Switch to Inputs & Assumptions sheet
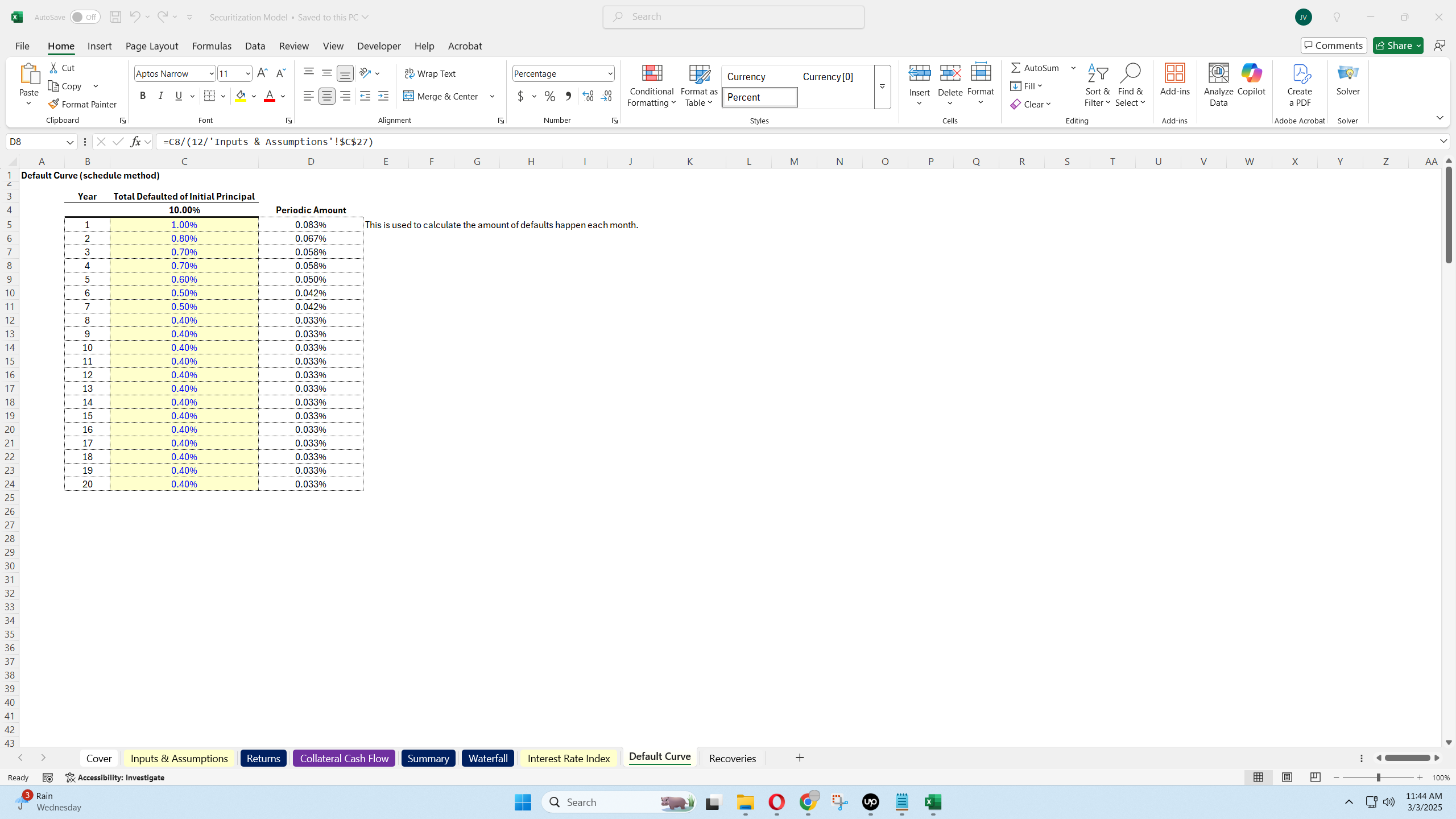Image resolution: width=1456 pixels, height=819 pixels. coord(179,758)
